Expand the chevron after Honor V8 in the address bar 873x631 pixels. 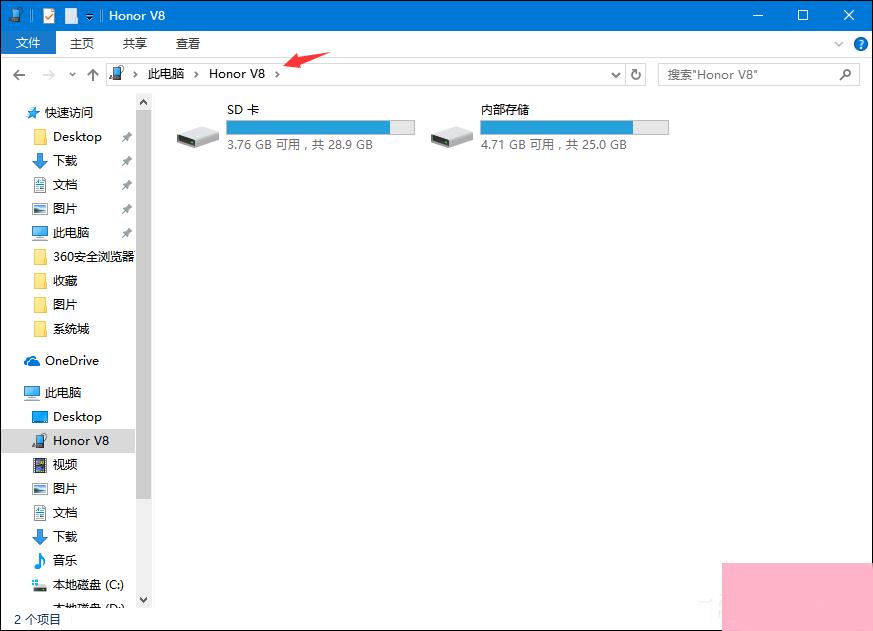point(277,75)
